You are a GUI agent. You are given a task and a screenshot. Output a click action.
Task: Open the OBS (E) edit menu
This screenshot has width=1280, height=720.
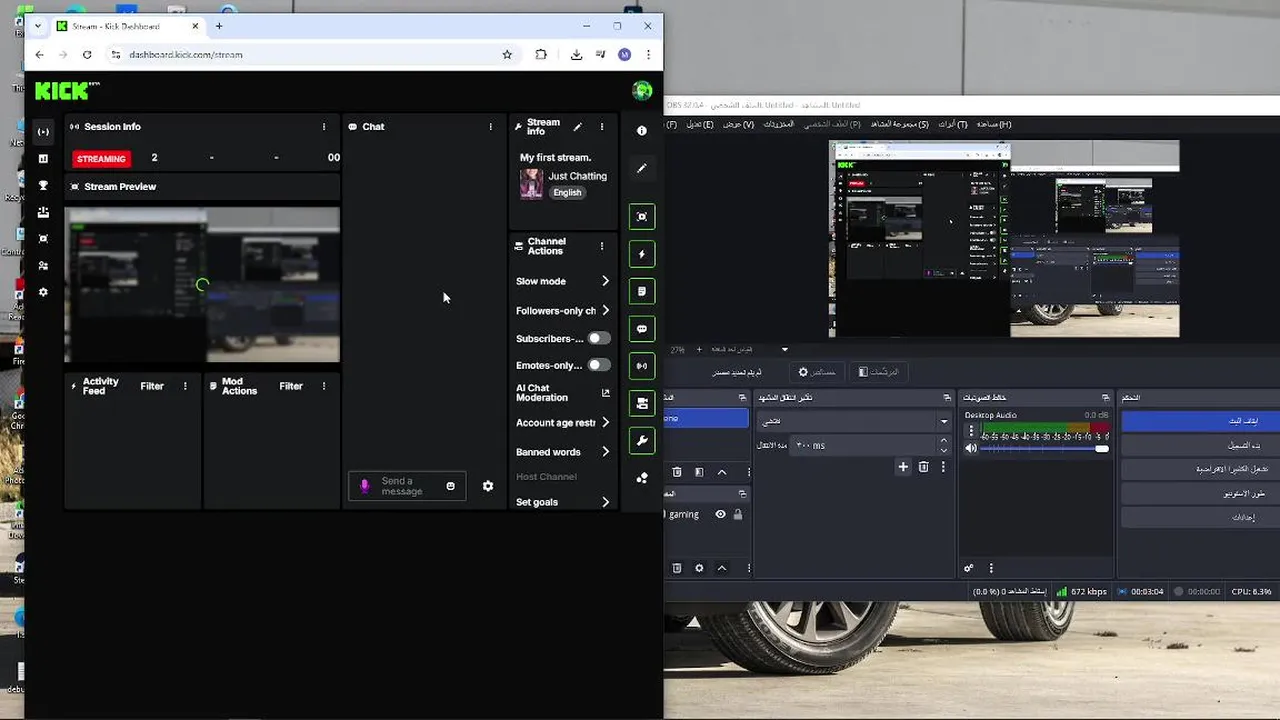pyautogui.click(x=700, y=124)
